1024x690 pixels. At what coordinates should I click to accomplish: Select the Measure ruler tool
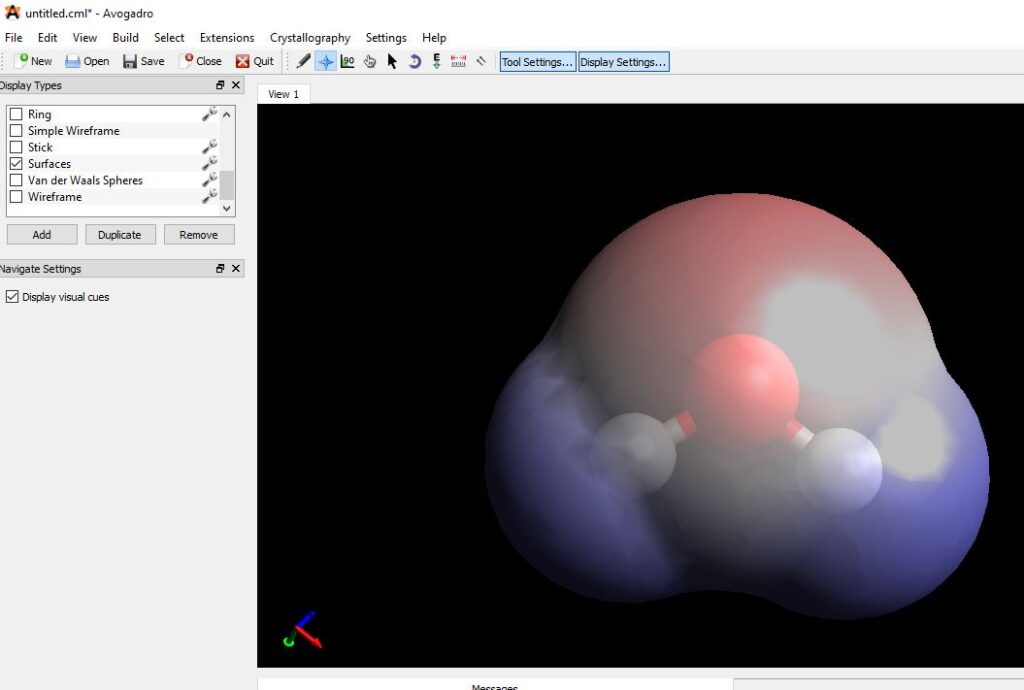[458, 61]
